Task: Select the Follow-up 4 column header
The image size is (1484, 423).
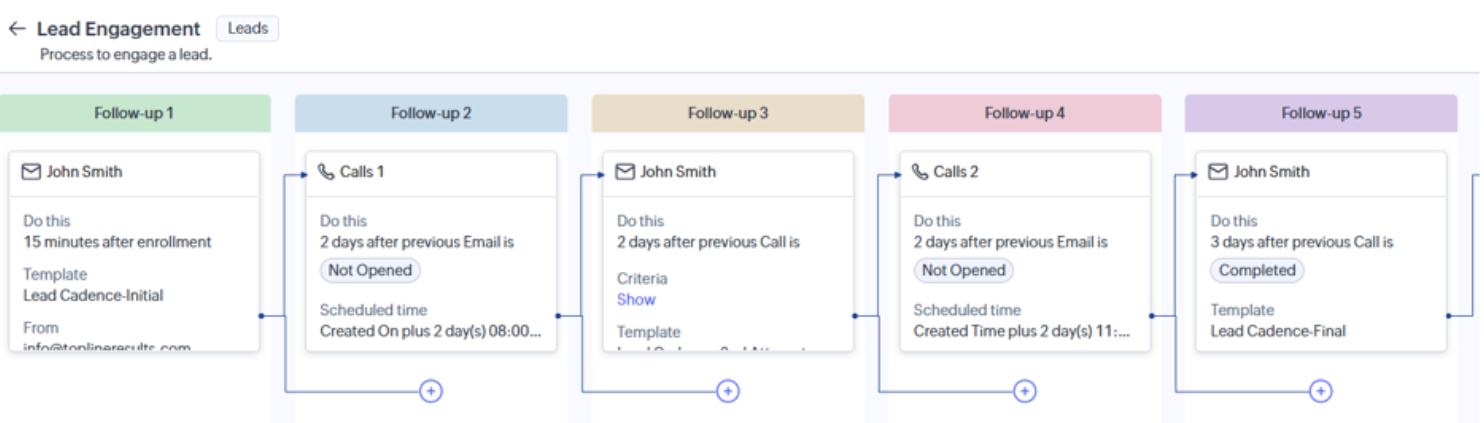Action: [1025, 113]
